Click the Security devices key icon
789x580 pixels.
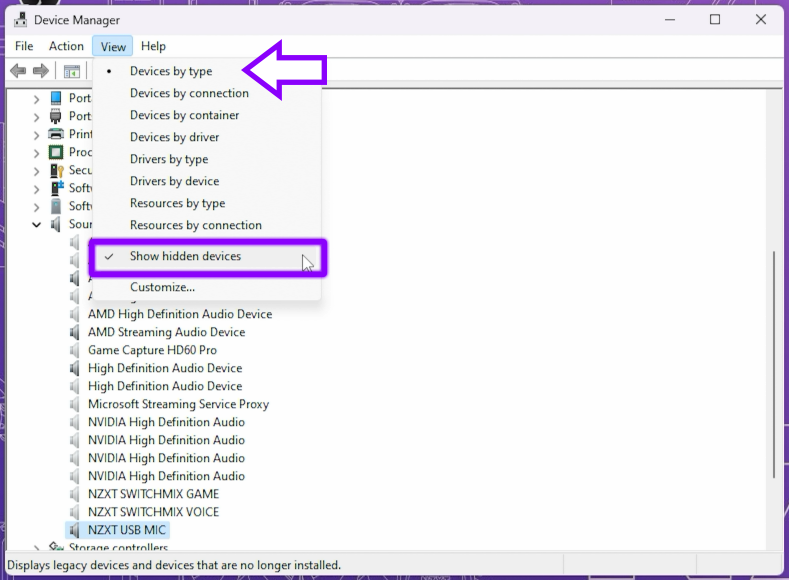(x=56, y=171)
